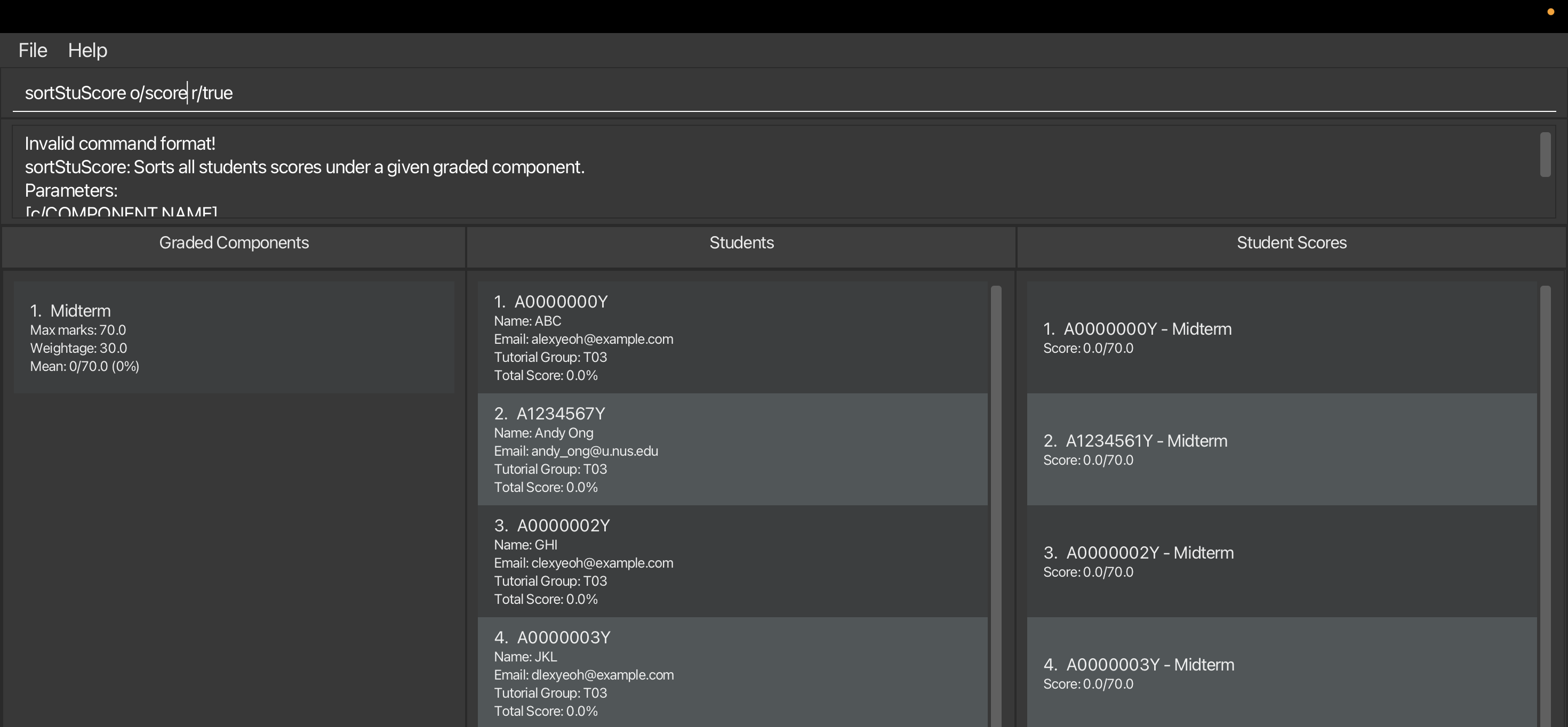Click the Student Scores list scrollbar
Image resolution: width=1568 pixels, height=727 pixels.
tap(1545, 505)
